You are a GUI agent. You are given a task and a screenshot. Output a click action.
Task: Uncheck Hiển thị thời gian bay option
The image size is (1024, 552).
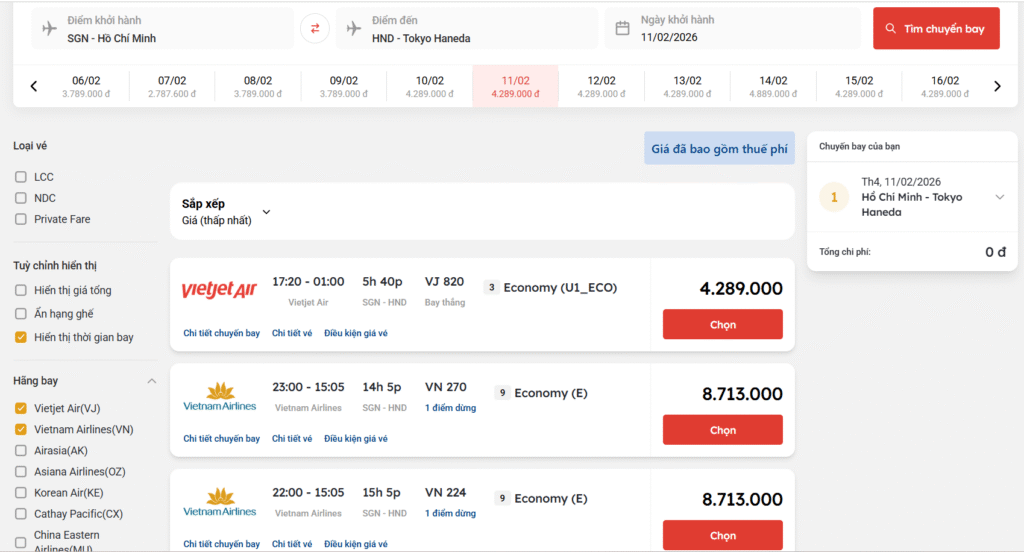(x=21, y=338)
